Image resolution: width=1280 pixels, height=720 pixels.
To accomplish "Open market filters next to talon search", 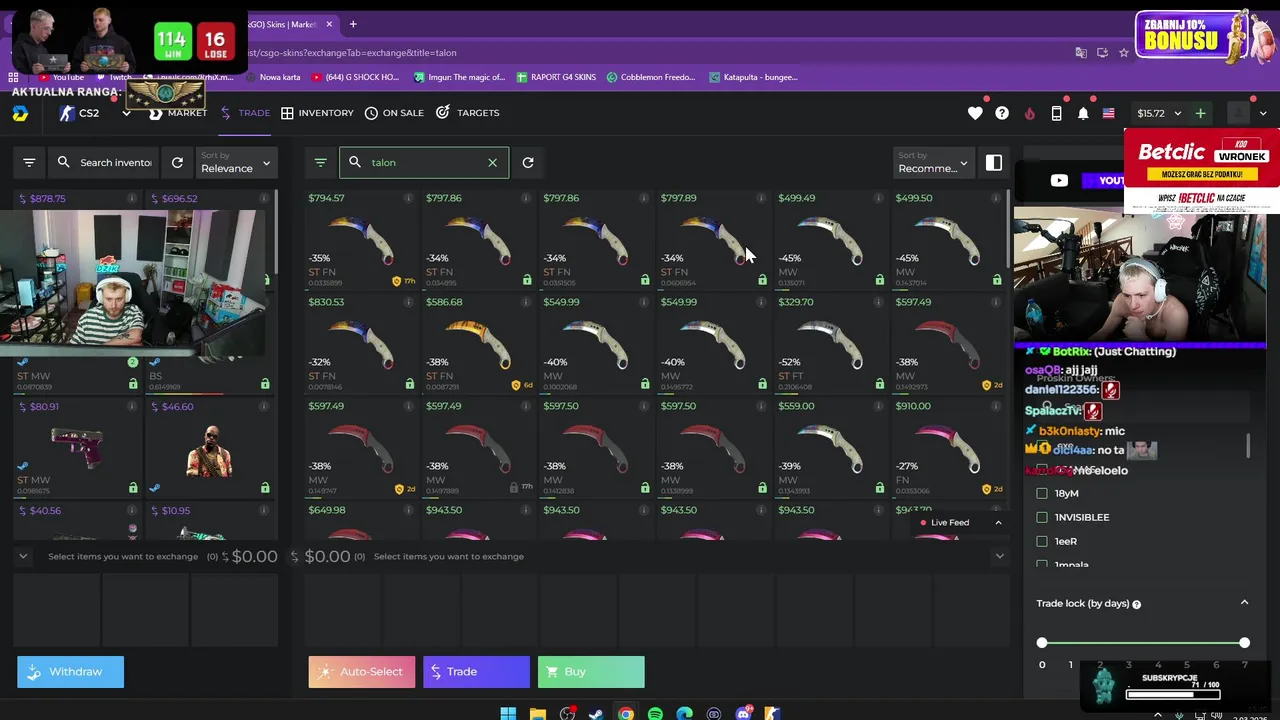I will (320, 162).
